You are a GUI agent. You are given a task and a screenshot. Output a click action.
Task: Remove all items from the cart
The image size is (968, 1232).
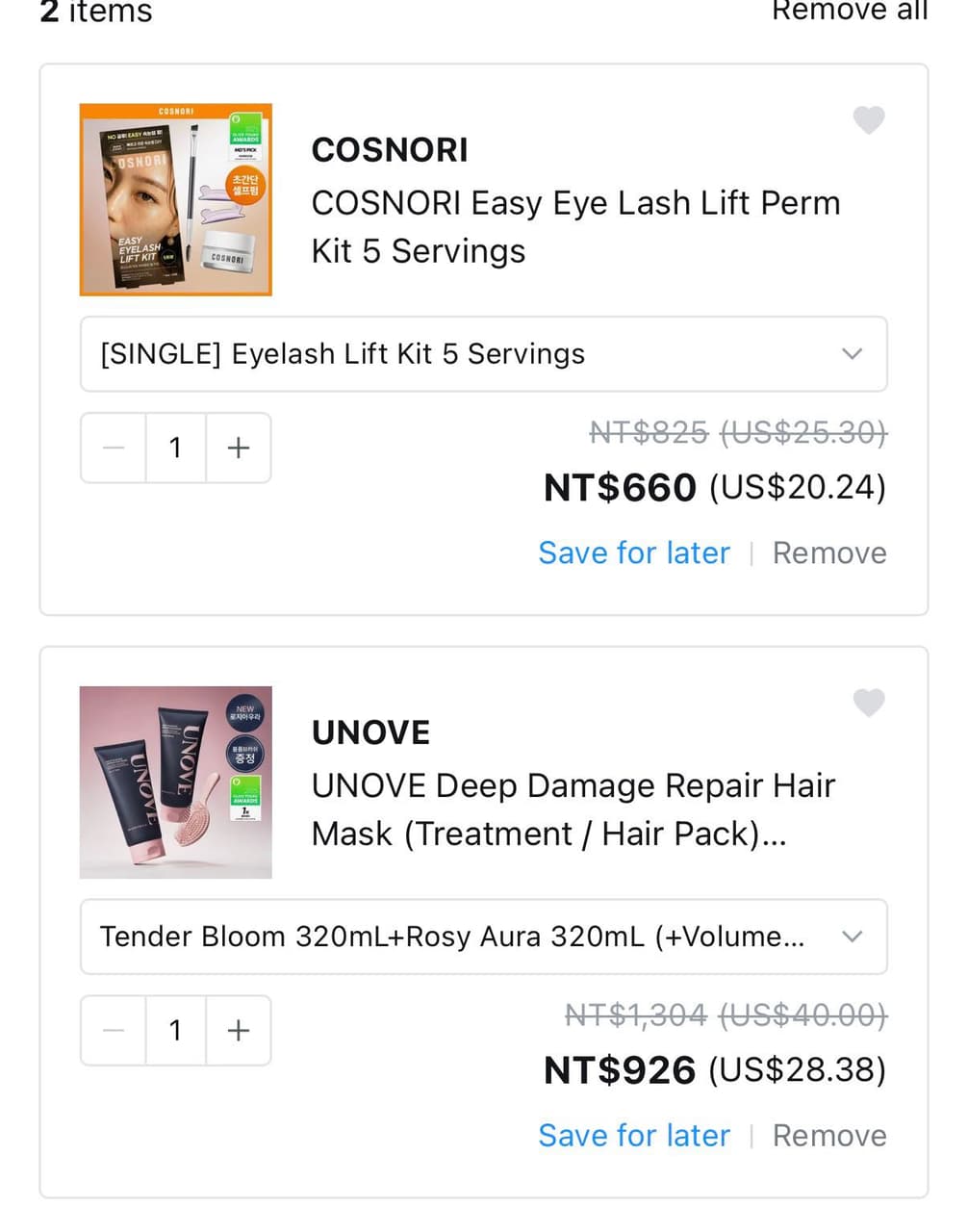pos(850,11)
